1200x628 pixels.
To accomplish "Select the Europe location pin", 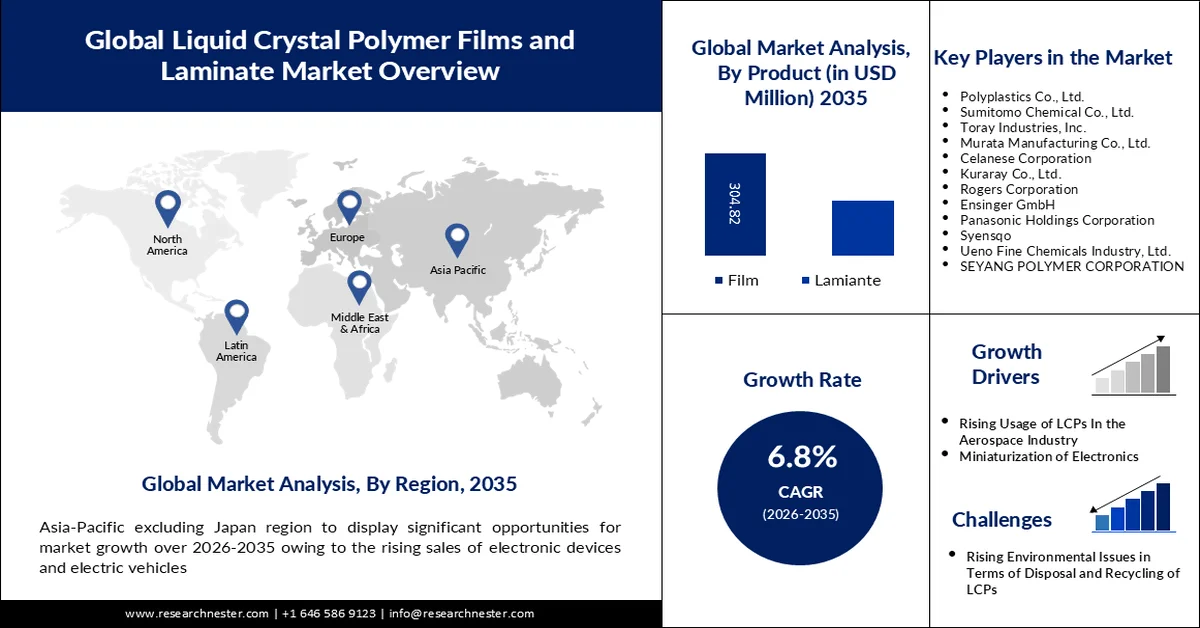I will [348, 204].
